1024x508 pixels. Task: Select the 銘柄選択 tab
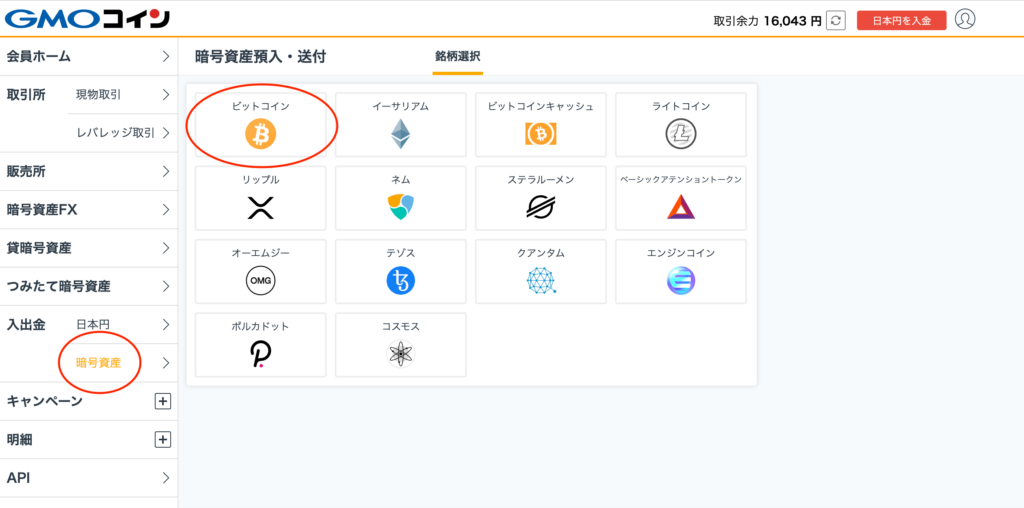pos(458,57)
